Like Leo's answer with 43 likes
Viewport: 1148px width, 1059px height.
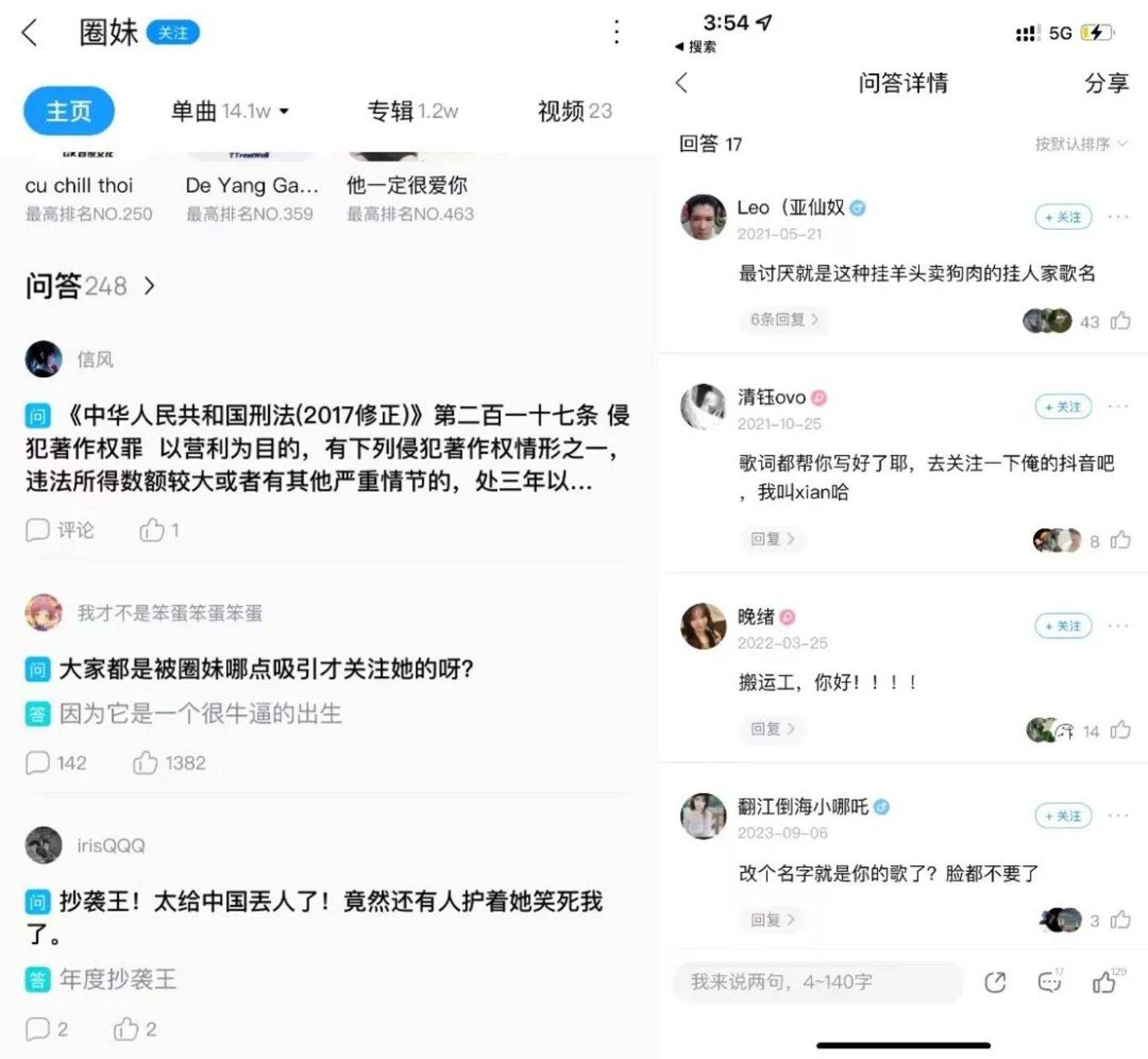click(x=1121, y=321)
